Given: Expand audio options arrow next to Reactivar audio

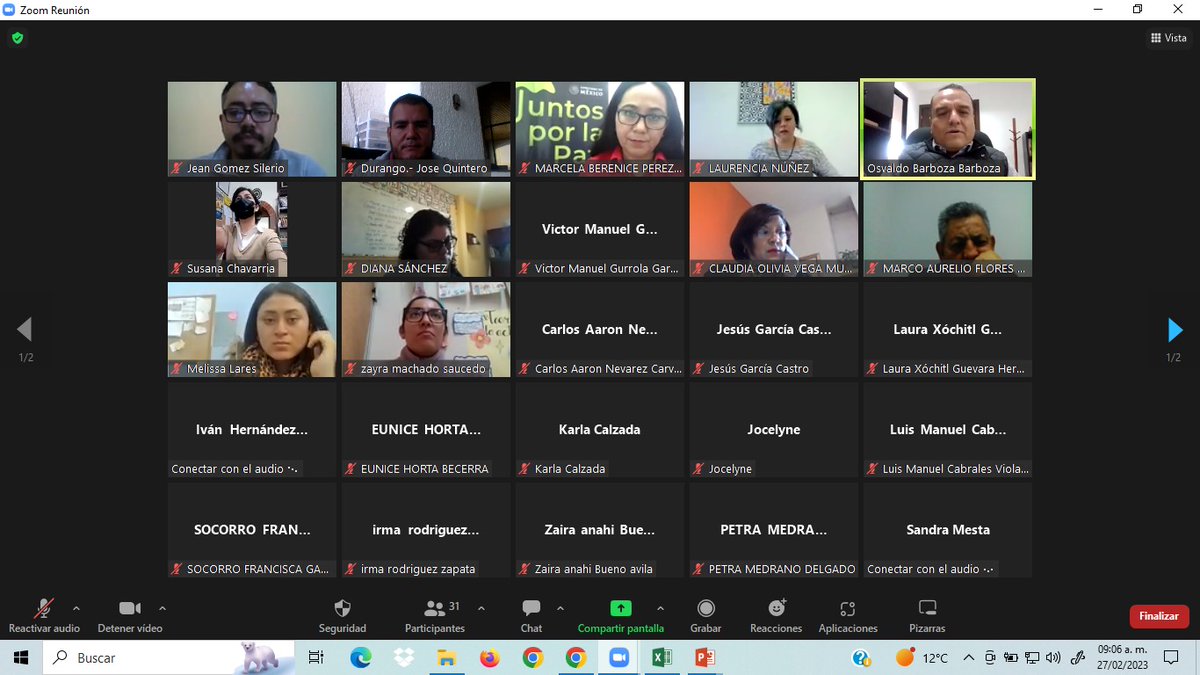Looking at the screenshot, I should pyautogui.click(x=76, y=608).
